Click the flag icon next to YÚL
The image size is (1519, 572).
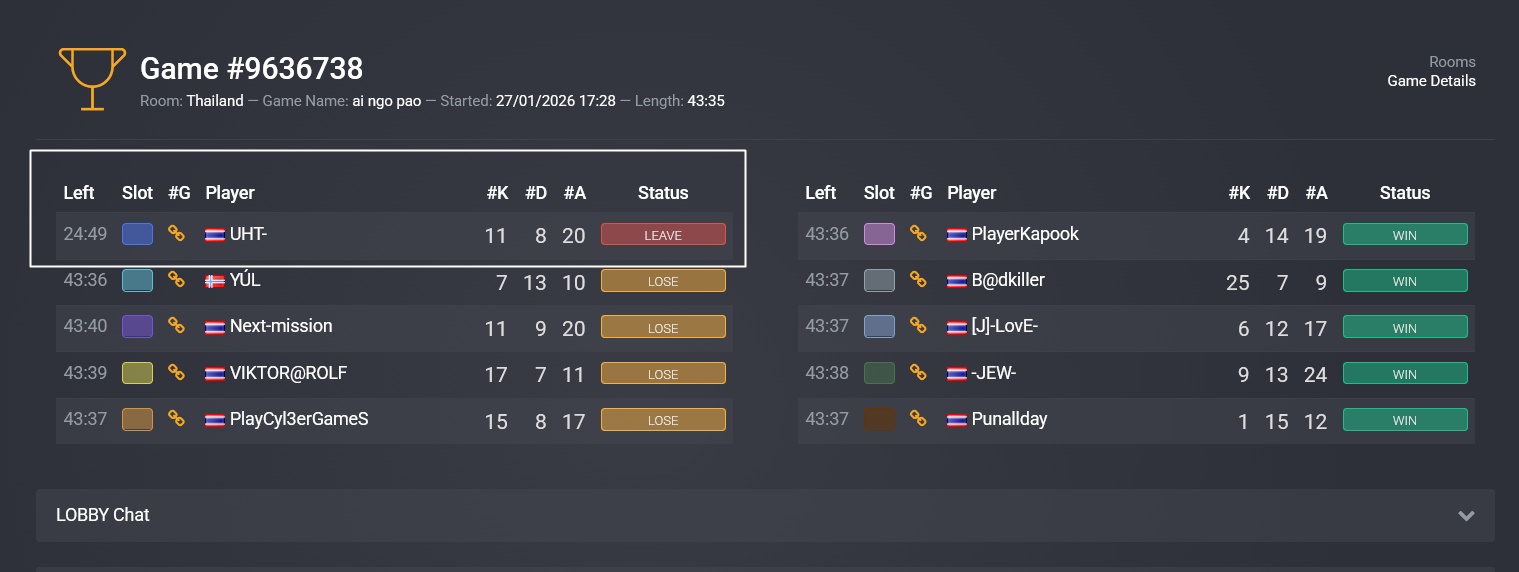(214, 281)
